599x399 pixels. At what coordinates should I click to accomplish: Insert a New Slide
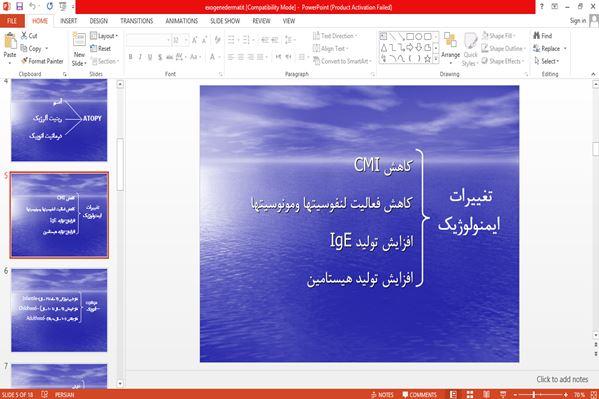point(79,49)
